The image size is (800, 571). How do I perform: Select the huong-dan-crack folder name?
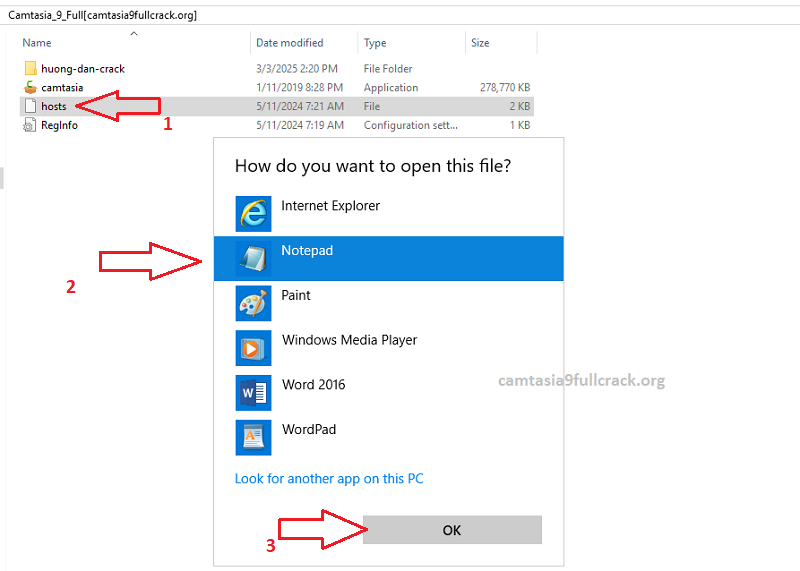[x=83, y=69]
